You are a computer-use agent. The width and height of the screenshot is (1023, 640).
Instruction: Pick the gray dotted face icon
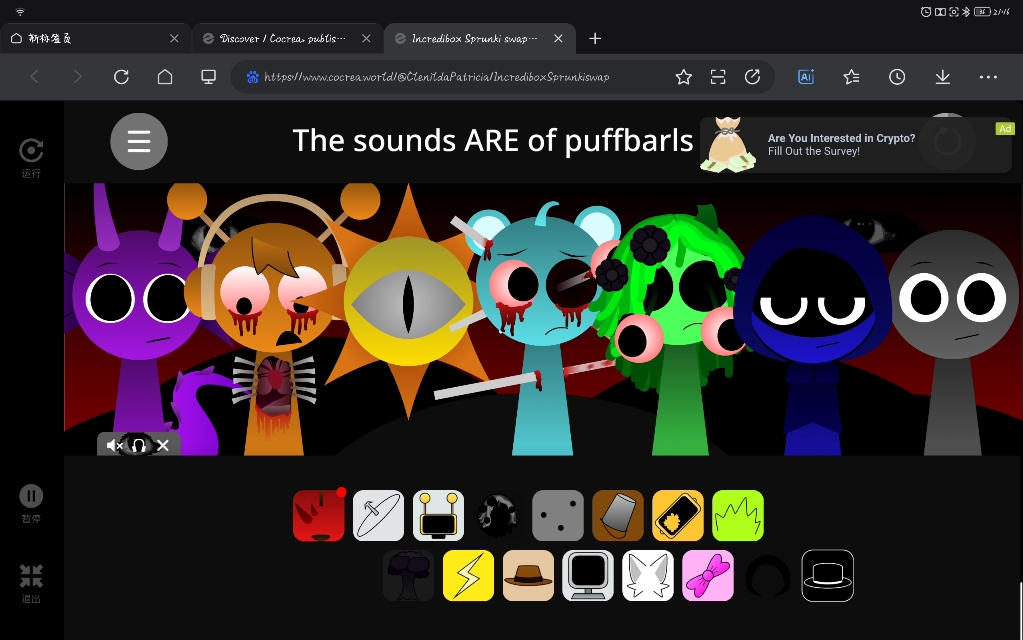[558, 515]
